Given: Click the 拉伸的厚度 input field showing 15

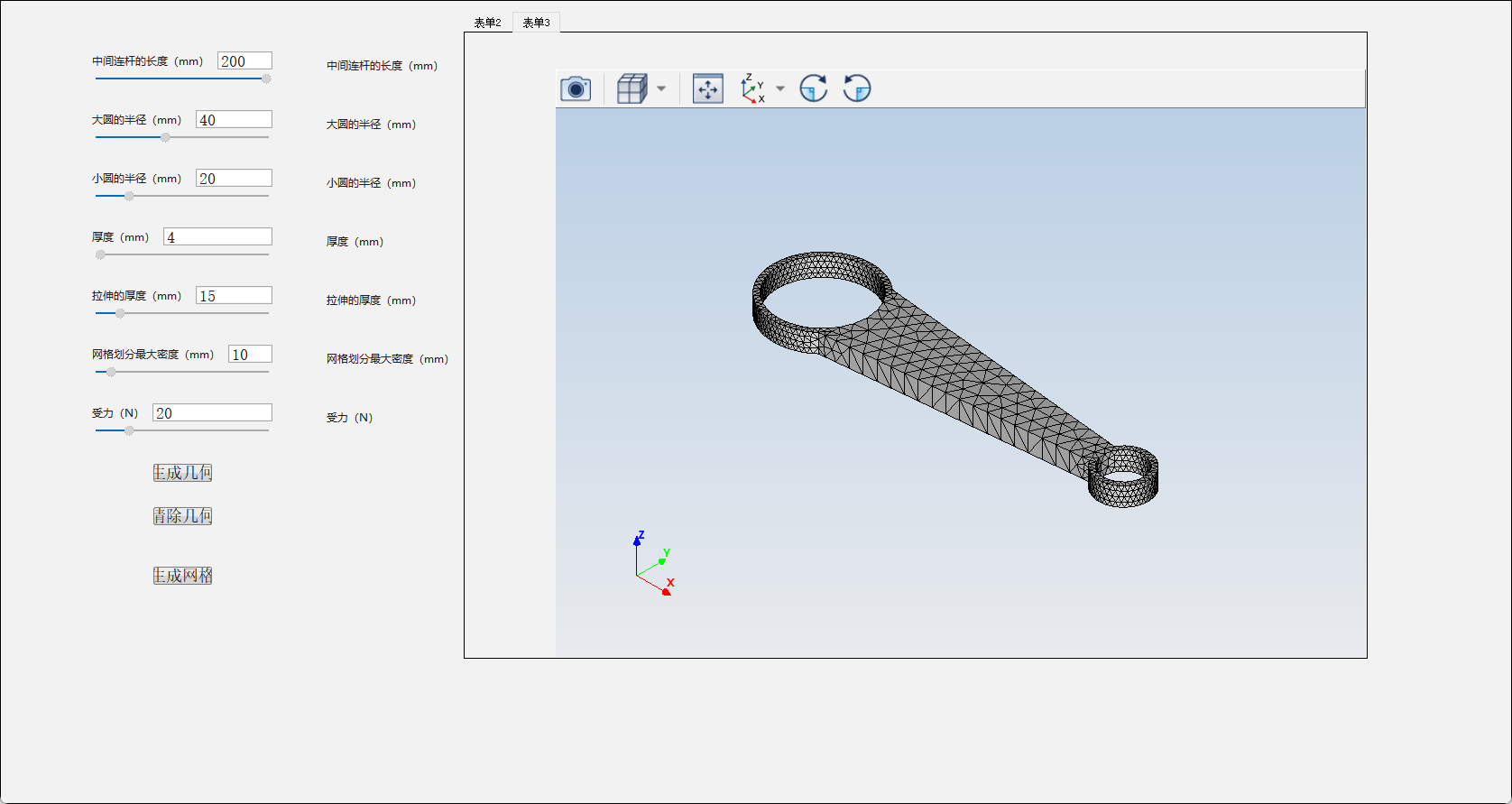Looking at the screenshot, I should coord(234,295).
